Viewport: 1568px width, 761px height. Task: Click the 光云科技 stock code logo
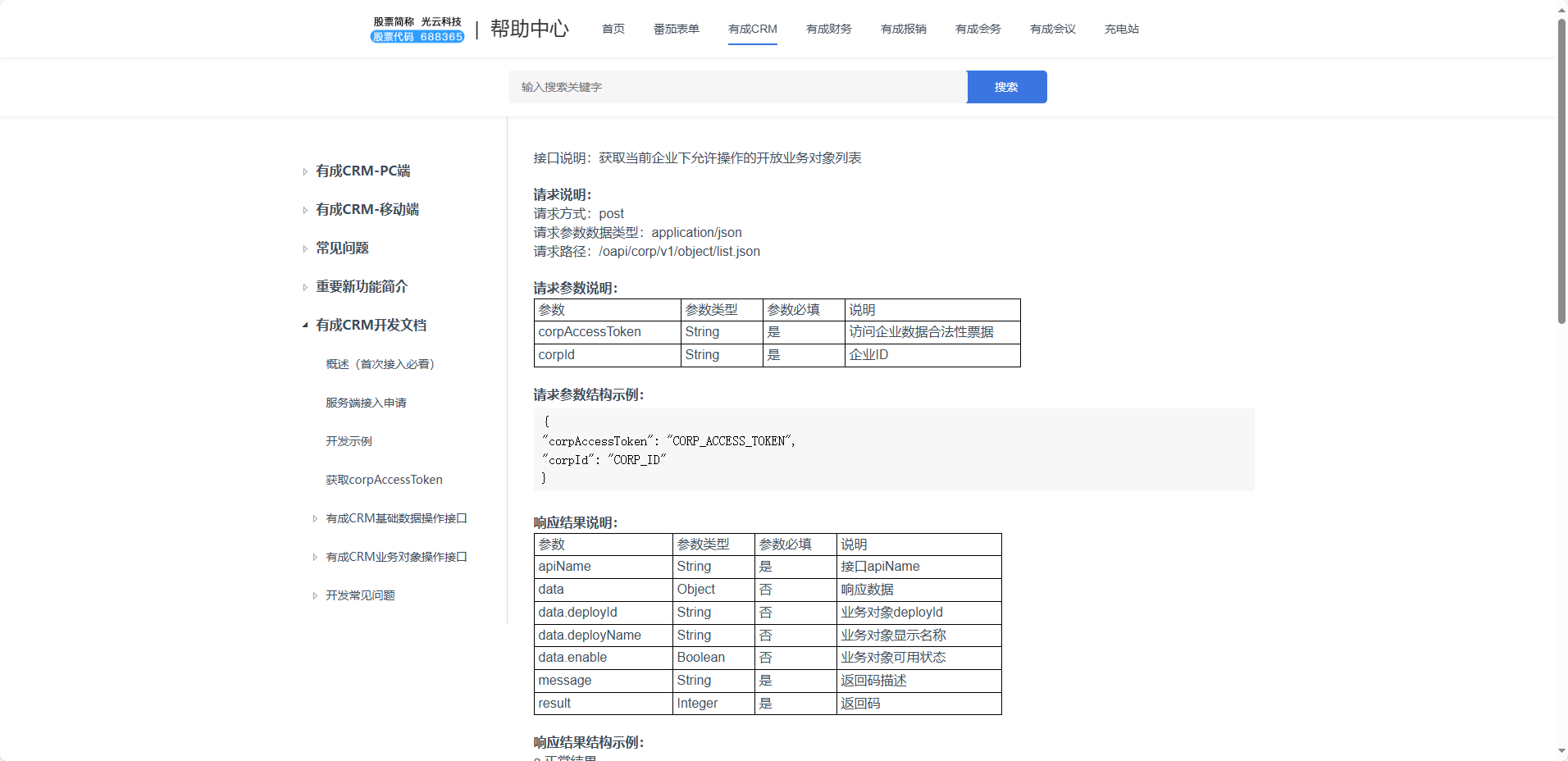tap(417, 29)
